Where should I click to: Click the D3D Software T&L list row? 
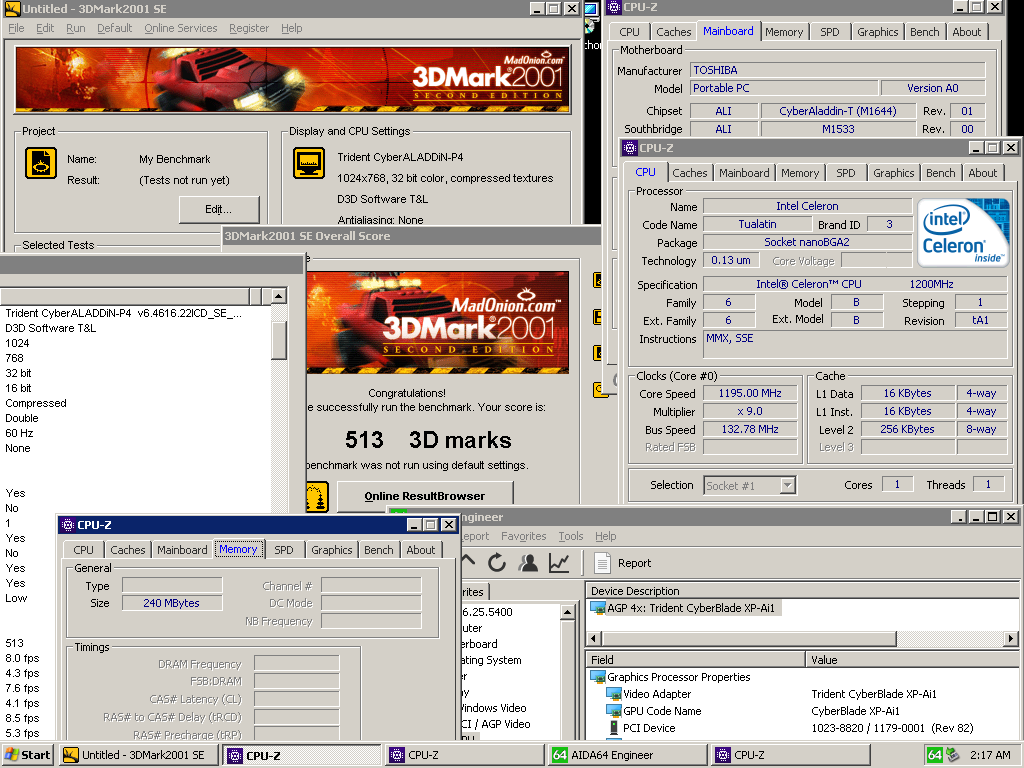coord(51,328)
